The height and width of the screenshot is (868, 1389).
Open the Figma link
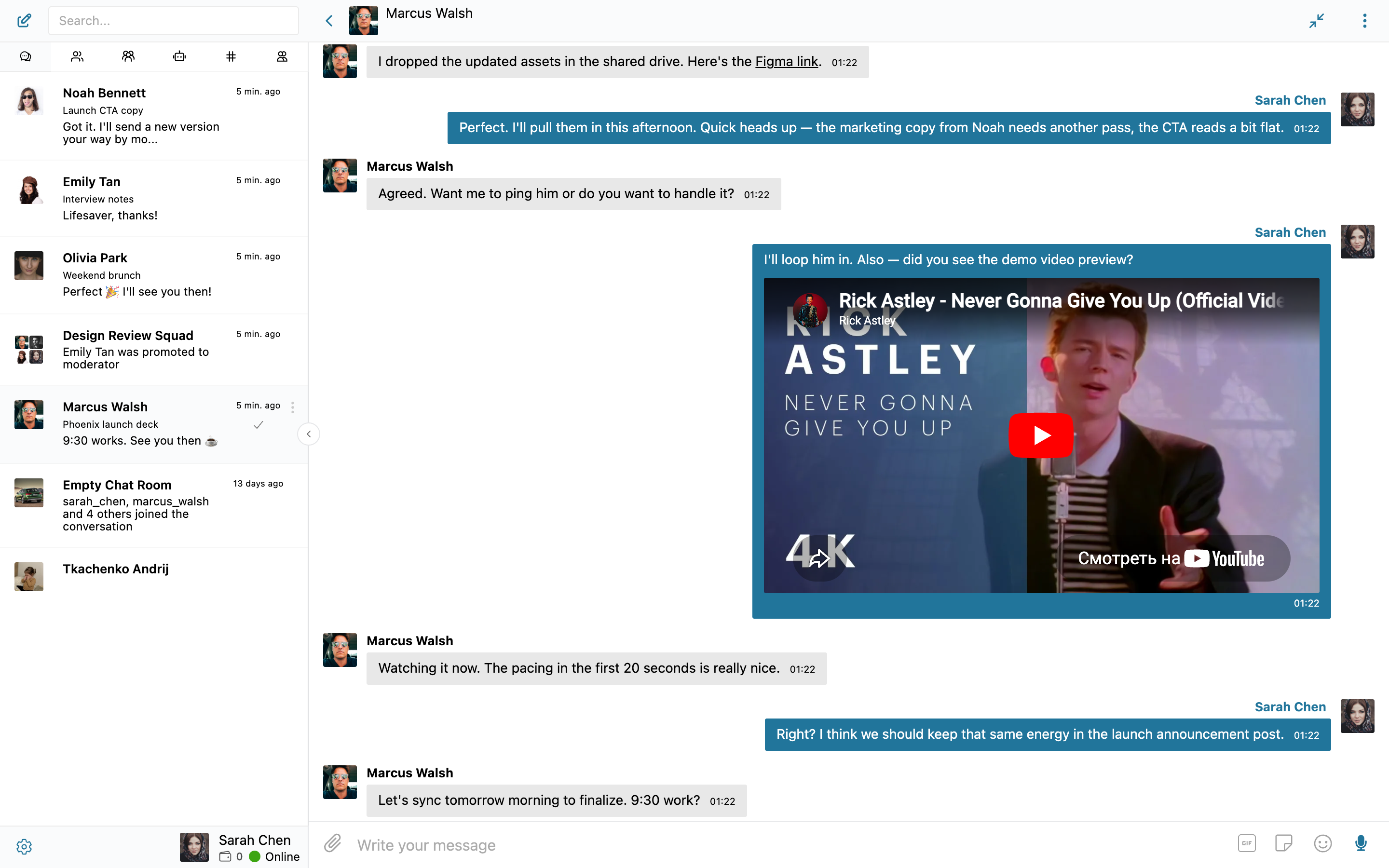786,61
